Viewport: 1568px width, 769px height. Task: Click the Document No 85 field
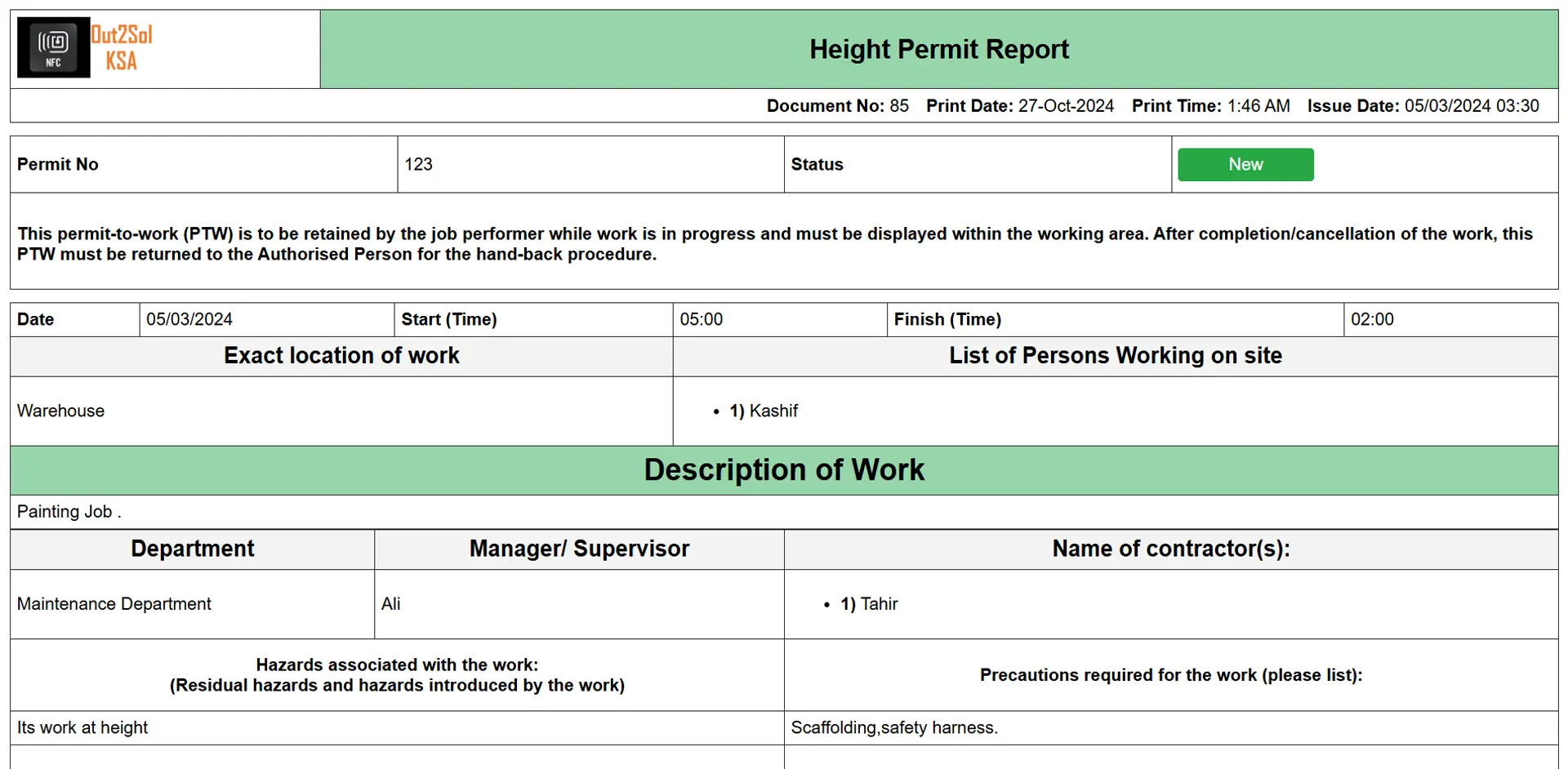[x=837, y=106]
